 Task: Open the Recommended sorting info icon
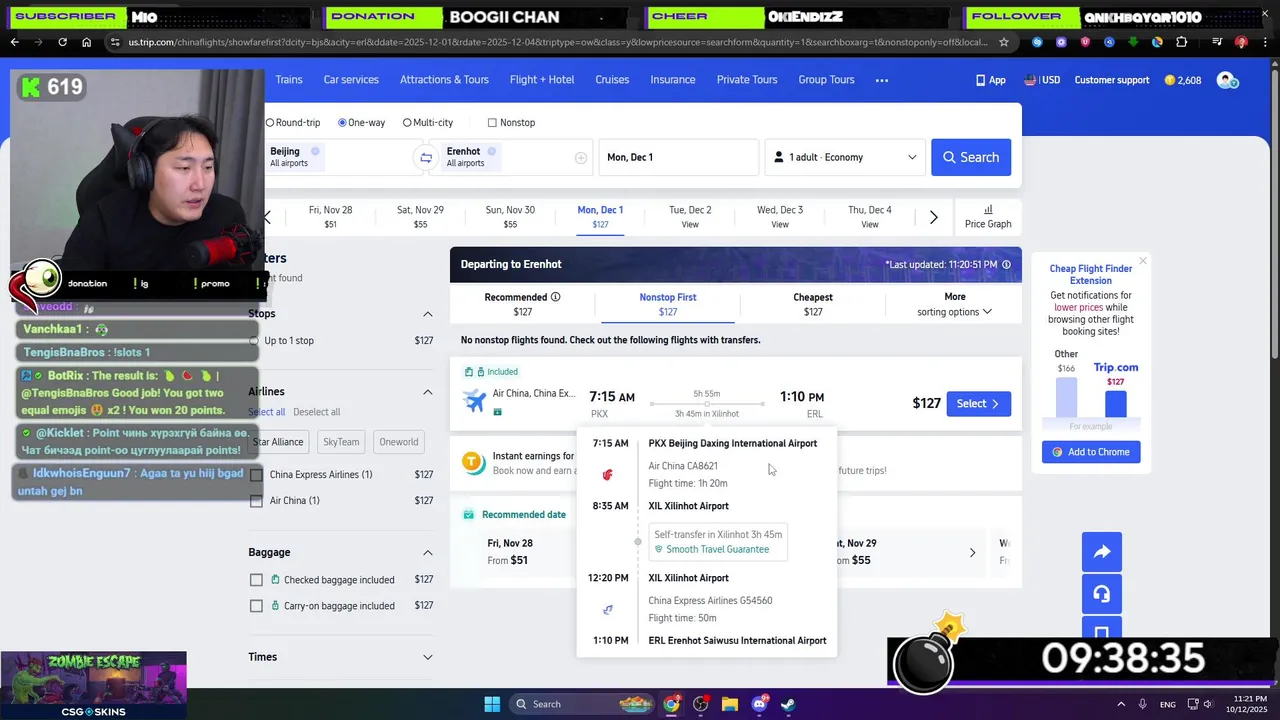point(555,297)
